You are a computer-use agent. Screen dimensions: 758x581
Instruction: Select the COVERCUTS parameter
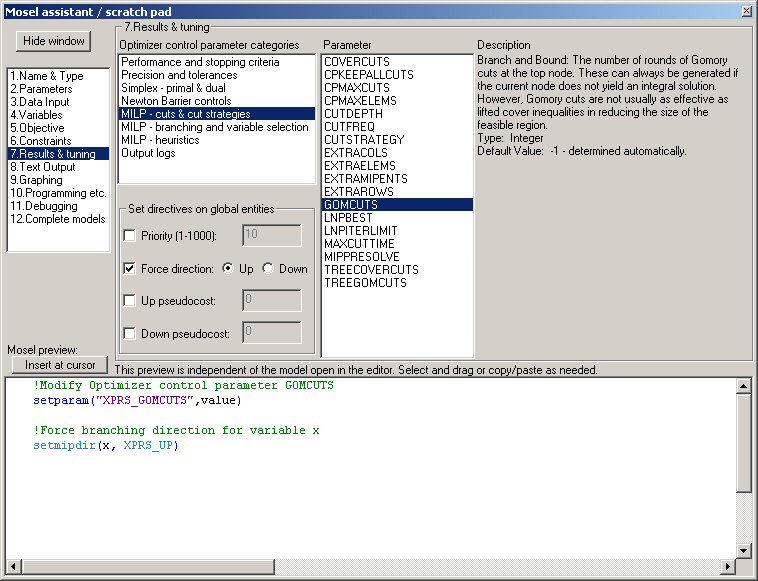[357, 62]
